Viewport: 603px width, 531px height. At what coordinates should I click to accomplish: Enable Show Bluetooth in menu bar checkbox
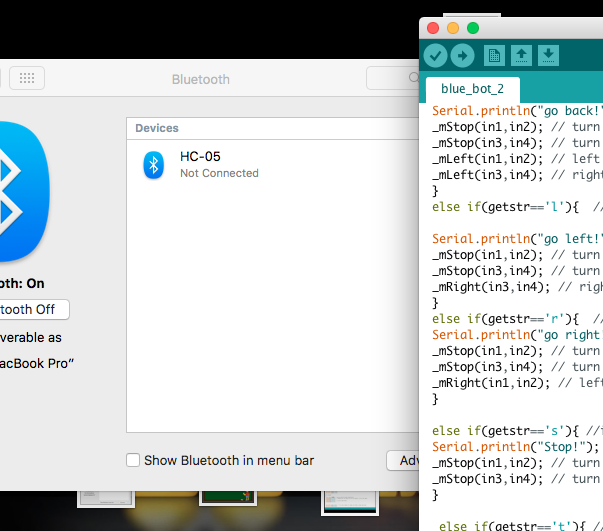point(133,460)
